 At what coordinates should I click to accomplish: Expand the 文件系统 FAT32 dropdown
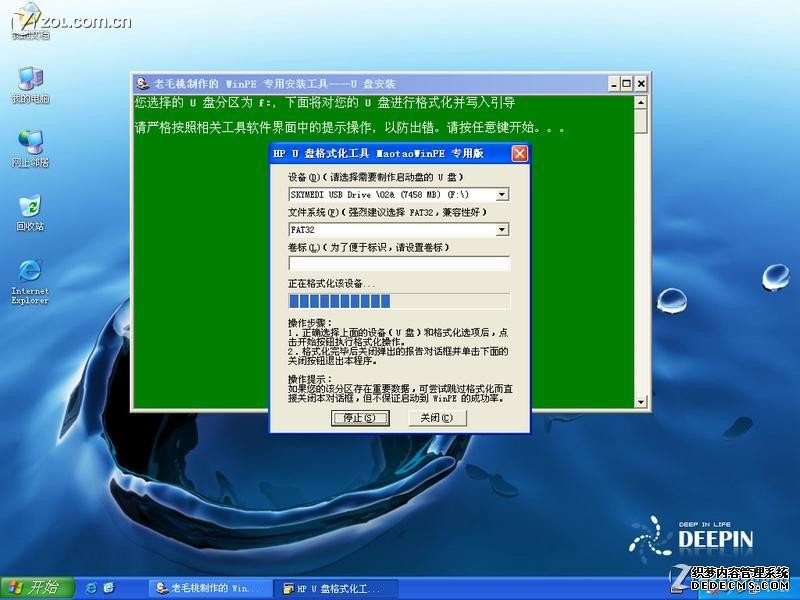click(x=502, y=230)
